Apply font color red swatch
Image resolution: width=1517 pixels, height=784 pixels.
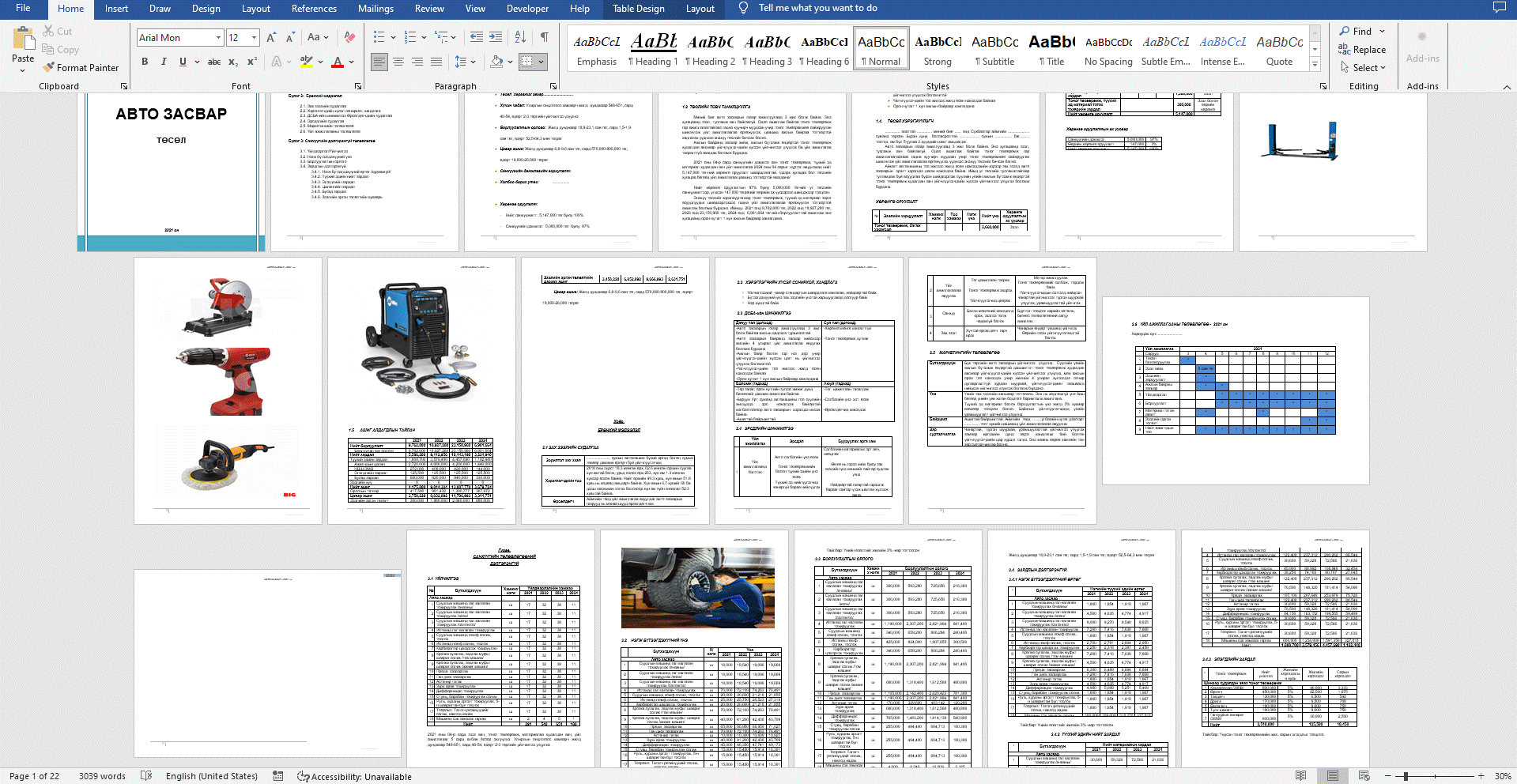point(338,62)
